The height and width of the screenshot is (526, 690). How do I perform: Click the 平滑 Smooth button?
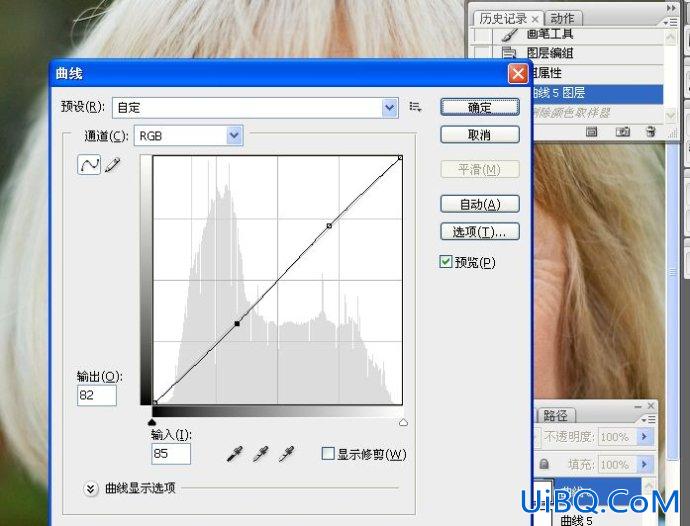[x=480, y=169]
